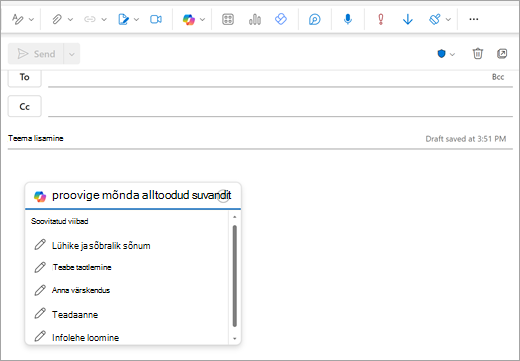
Task: Expand the Copilot toolbar dropdown arrow
Action: coord(202,20)
